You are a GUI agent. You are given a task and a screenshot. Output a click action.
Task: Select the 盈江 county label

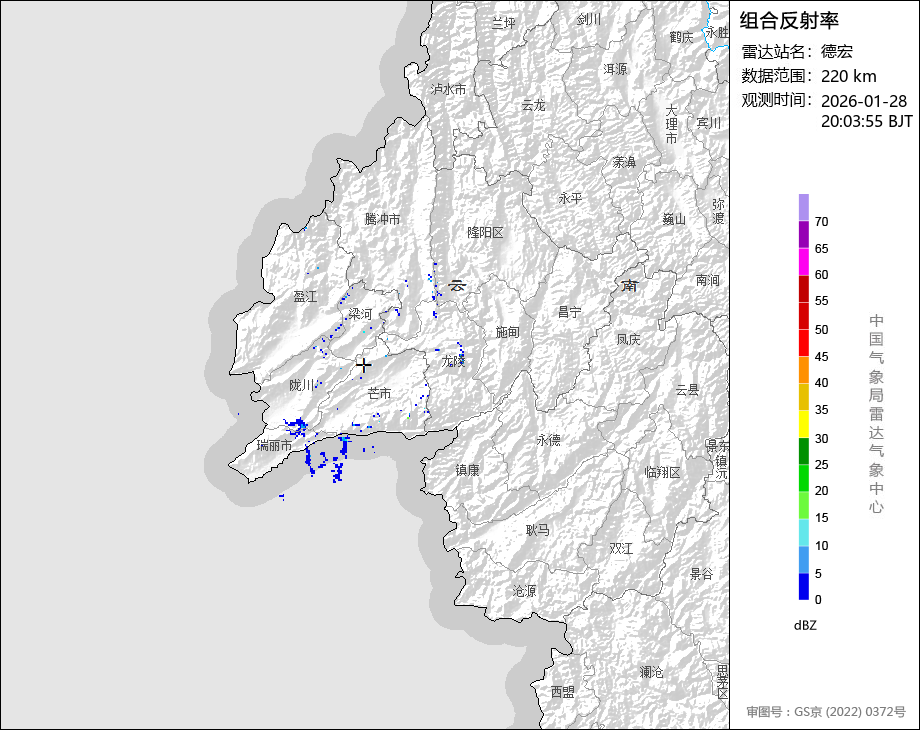pos(305,297)
